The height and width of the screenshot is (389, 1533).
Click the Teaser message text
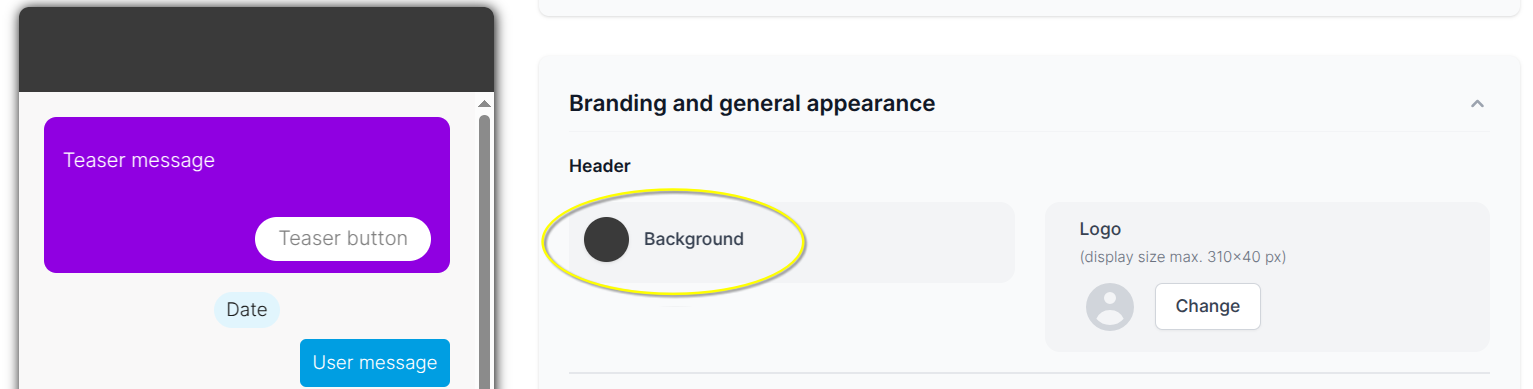(x=139, y=160)
